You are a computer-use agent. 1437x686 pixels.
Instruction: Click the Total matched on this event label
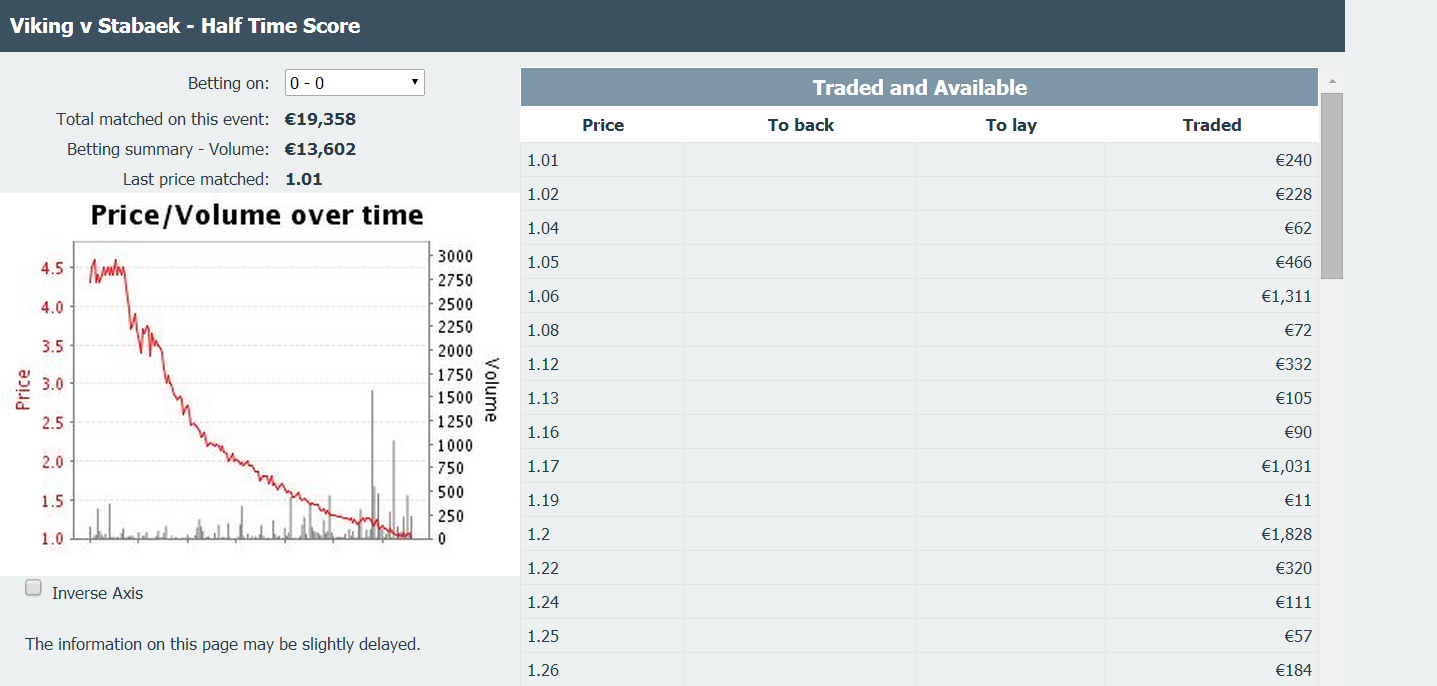[163, 119]
